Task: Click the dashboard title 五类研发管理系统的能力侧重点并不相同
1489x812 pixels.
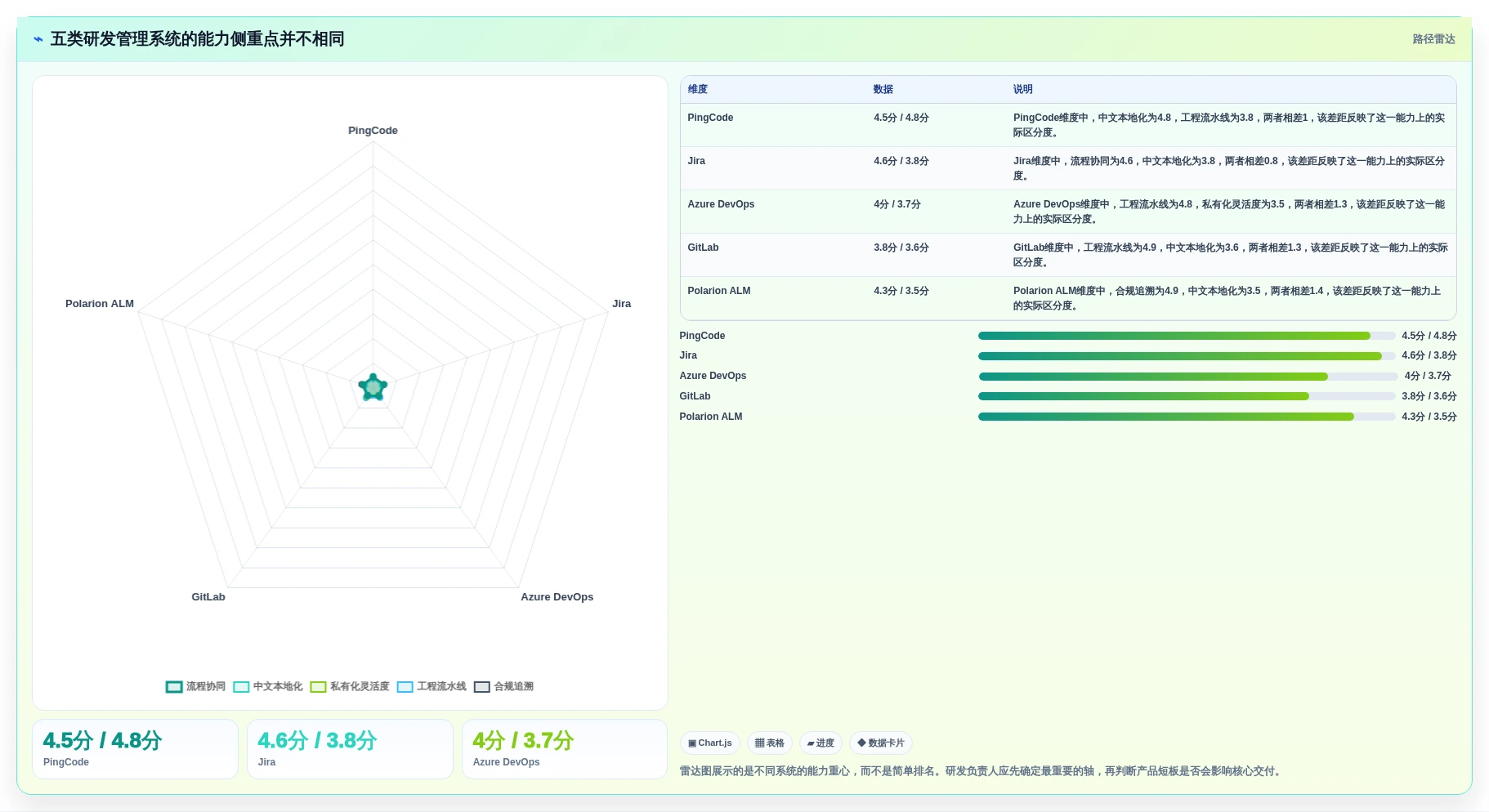Action: pyautogui.click(x=197, y=39)
